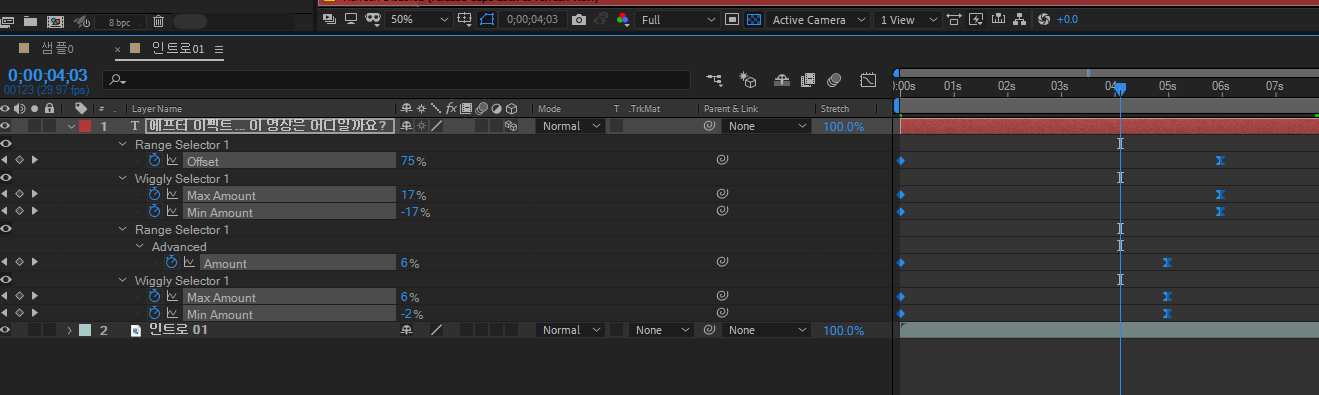
Task: Open the Full resolution dropdown
Action: point(677,20)
